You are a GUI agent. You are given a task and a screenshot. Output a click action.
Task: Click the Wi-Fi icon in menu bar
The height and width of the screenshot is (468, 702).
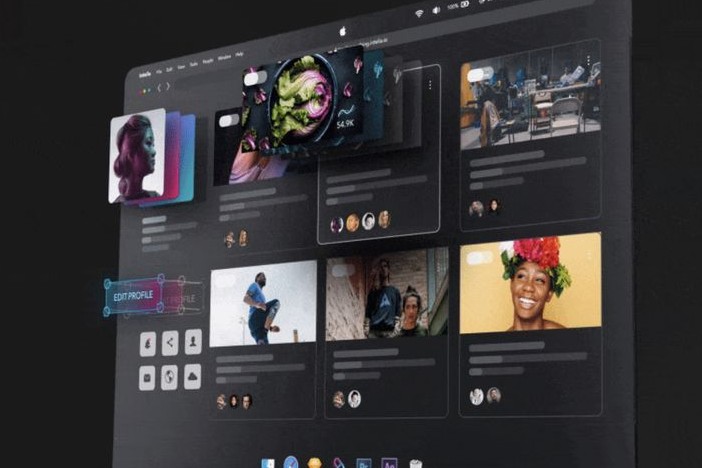(x=418, y=11)
